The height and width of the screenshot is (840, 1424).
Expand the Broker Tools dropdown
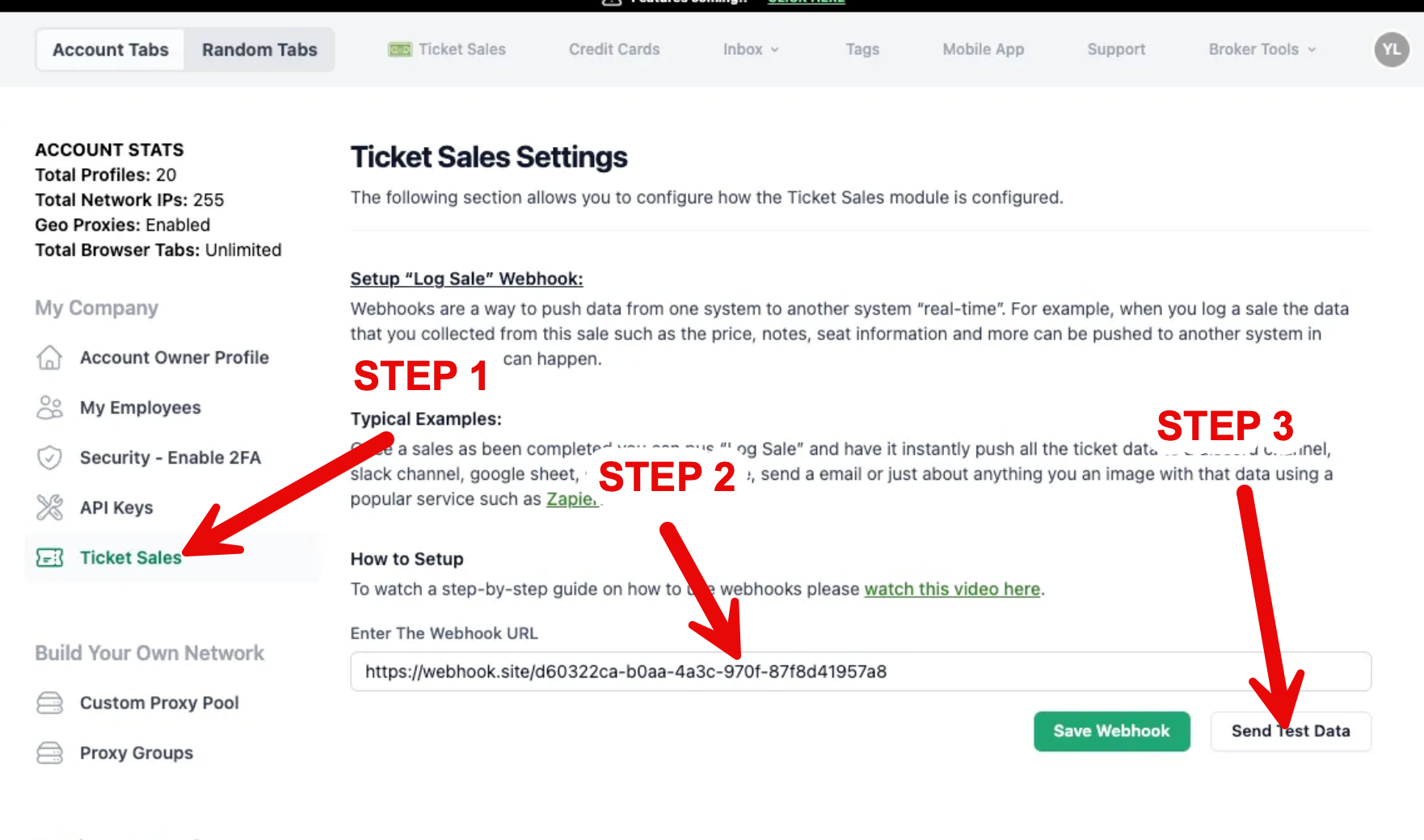(1262, 49)
